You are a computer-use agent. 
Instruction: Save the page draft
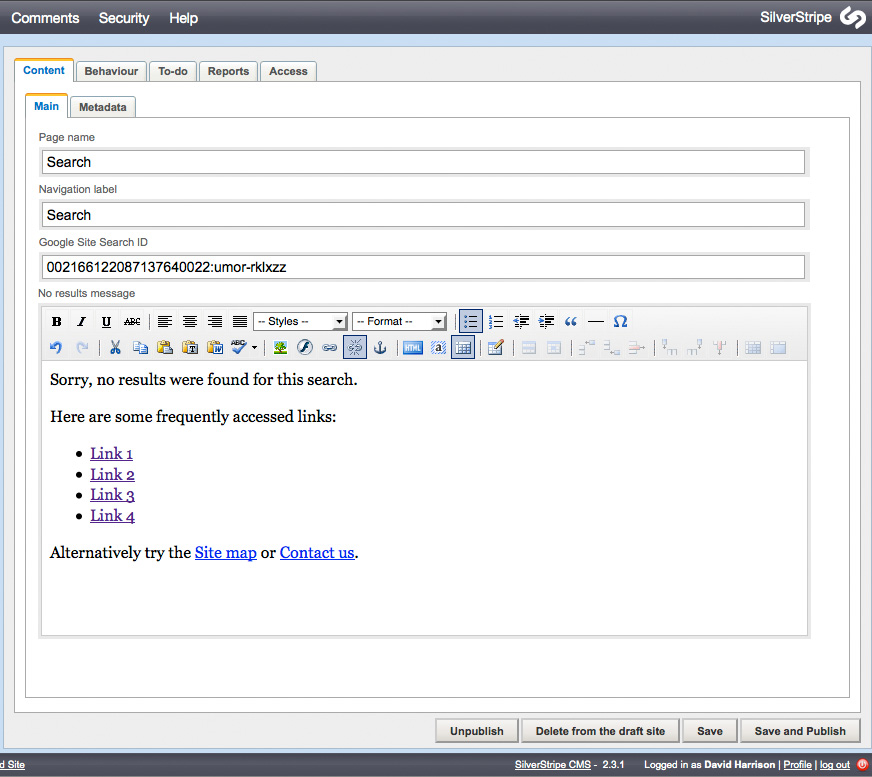coord(710,731)
